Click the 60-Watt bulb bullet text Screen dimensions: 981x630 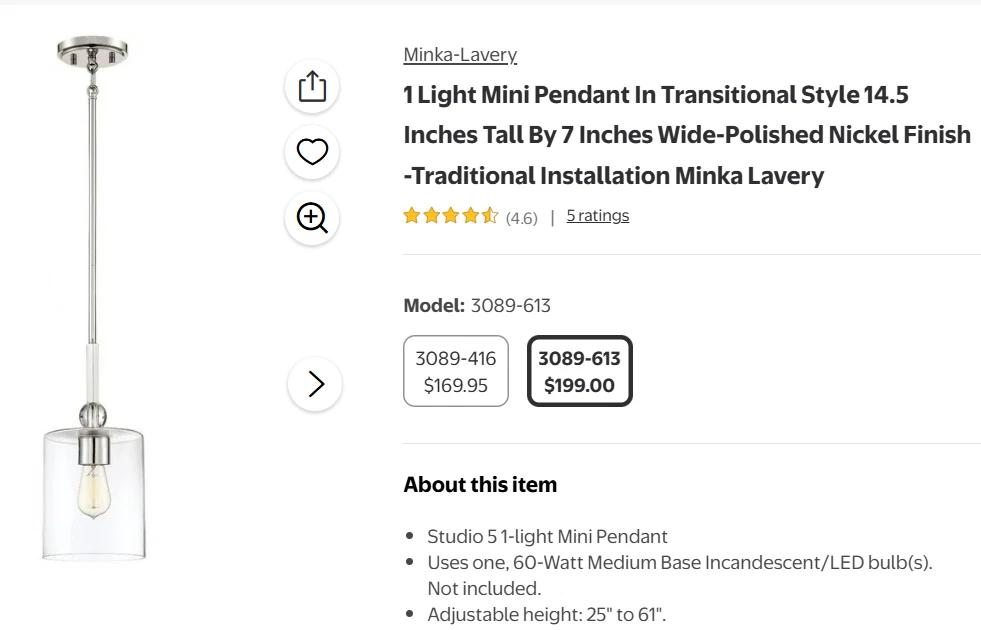tap(679, 563)
